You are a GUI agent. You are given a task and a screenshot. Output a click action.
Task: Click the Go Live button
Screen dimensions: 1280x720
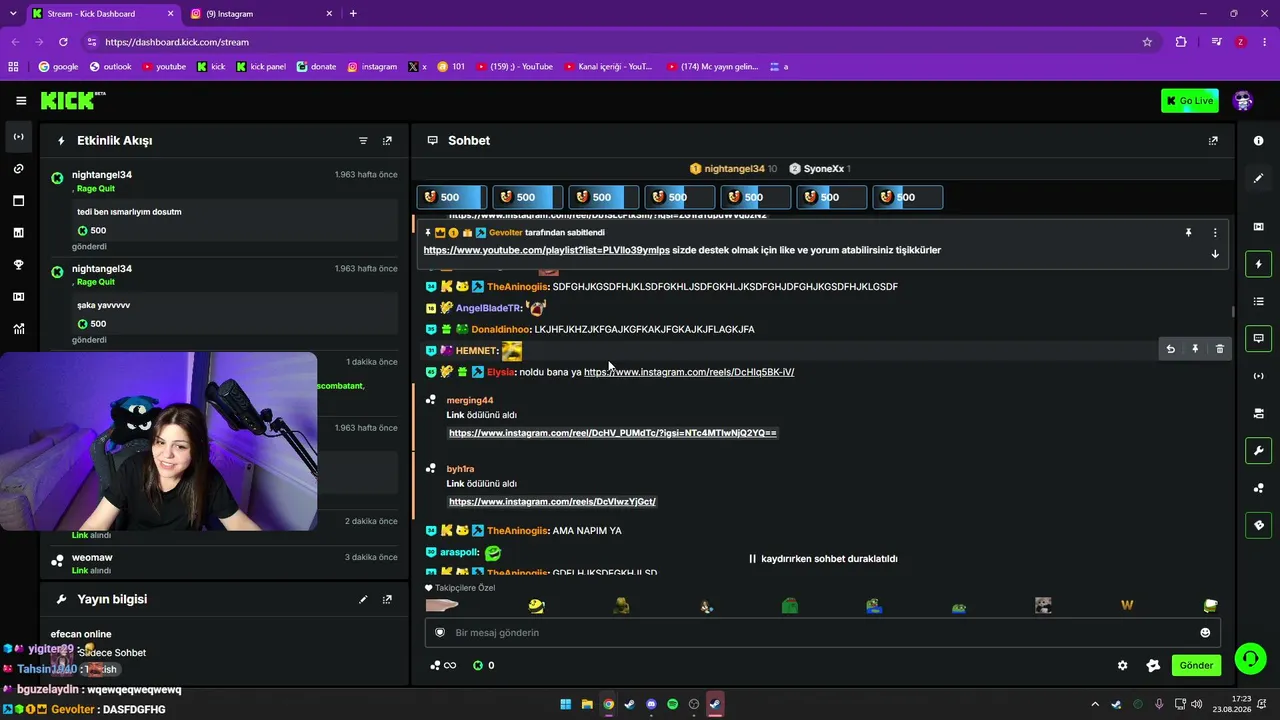1189,100
